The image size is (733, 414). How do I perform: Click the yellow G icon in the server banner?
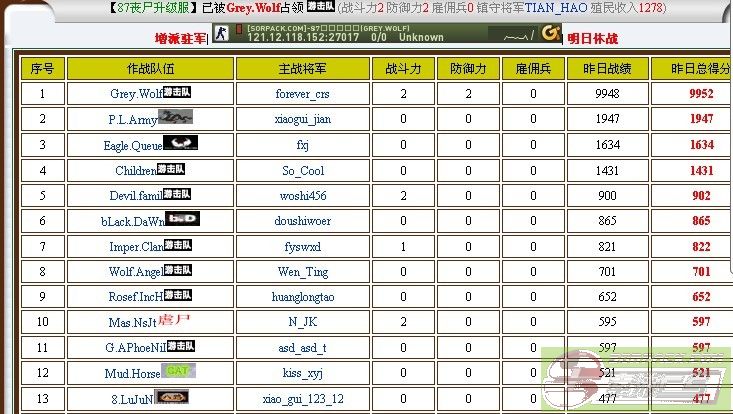click(x=550, y=32)
